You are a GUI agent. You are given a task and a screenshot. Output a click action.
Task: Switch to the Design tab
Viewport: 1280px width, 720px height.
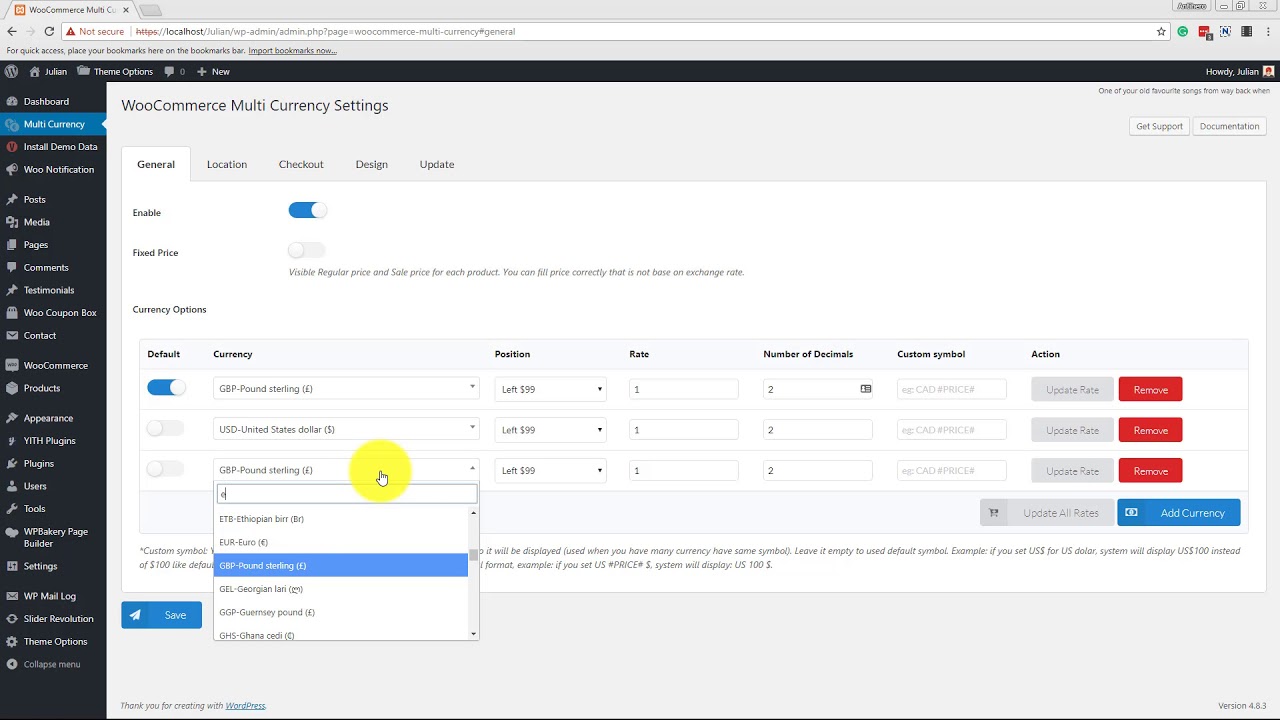(x=371, y=164)
